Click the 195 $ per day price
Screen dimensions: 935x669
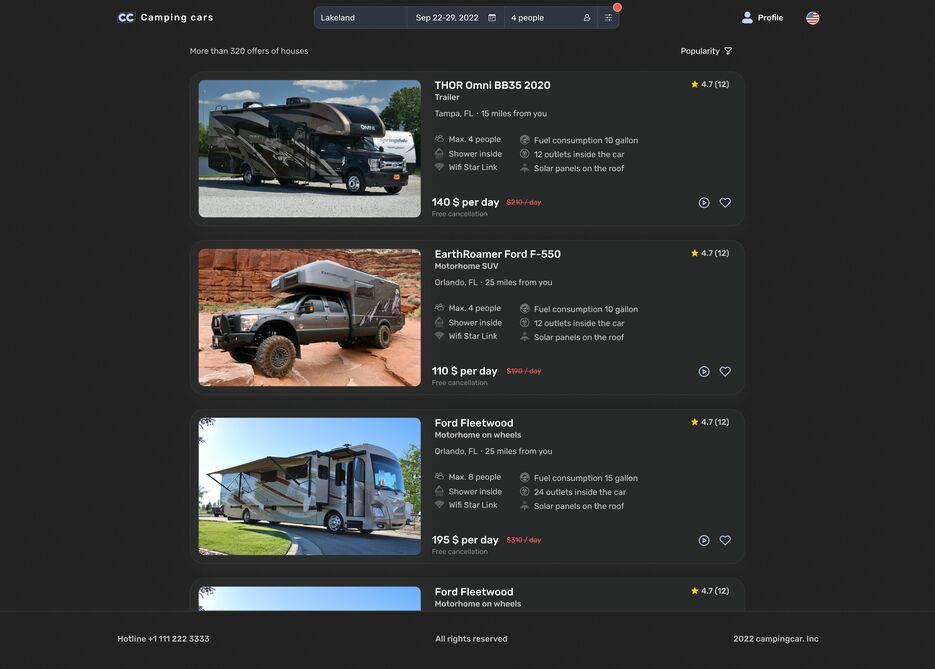pyautogui.click(x=465, y=540)
